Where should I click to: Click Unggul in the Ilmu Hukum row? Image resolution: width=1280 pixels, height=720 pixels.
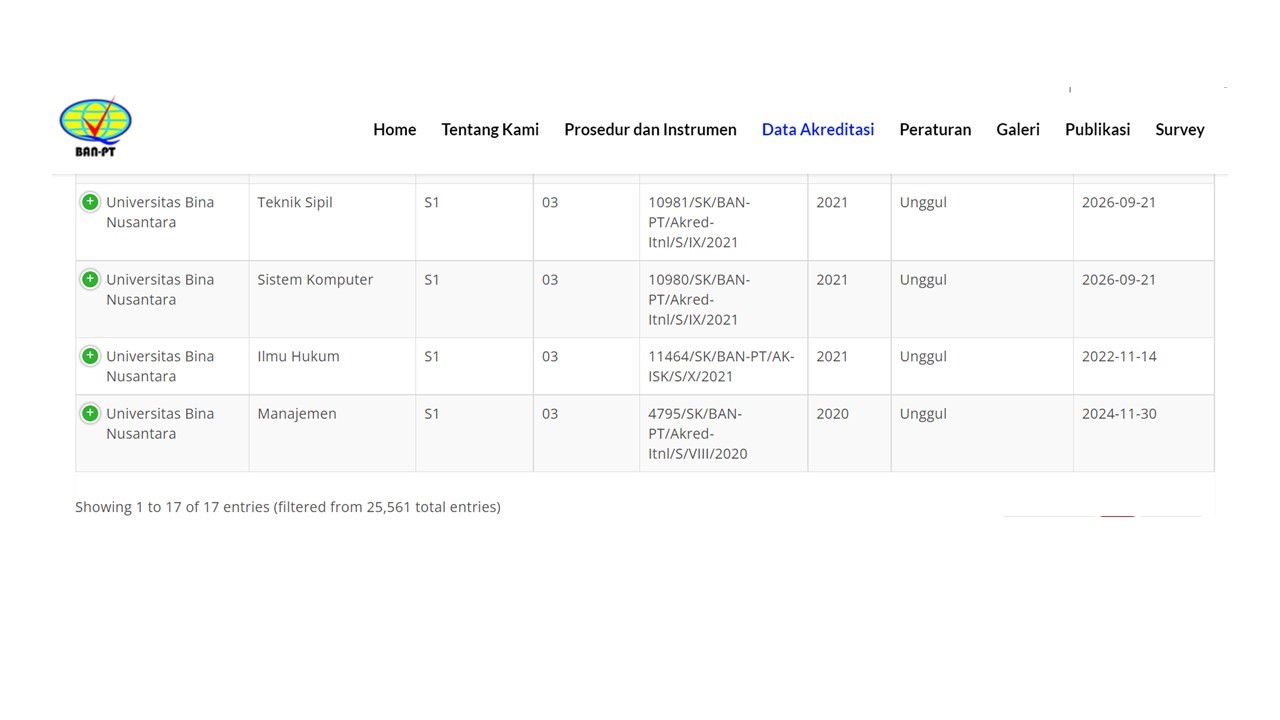(x=923, y=357)
